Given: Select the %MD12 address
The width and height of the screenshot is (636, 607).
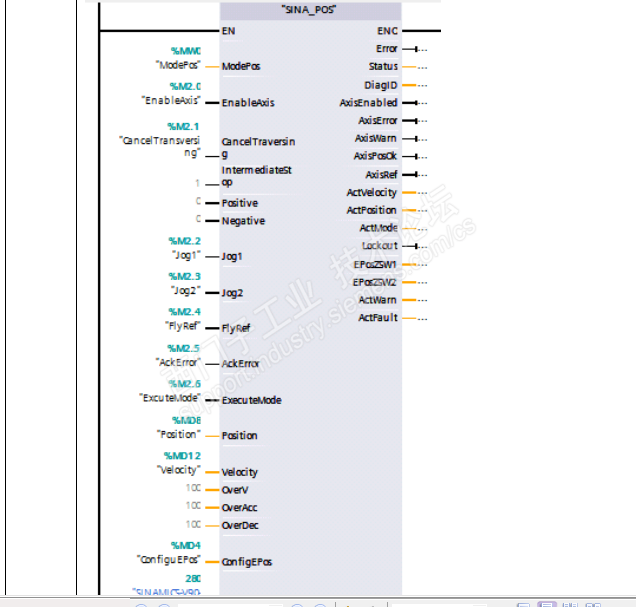Looking at the screenshot, I should pos(183,456).
